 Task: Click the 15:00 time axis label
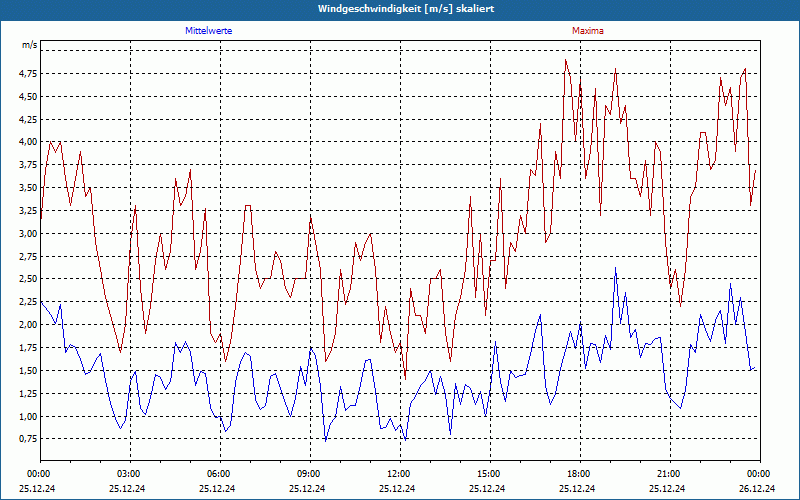click(489, 474)
